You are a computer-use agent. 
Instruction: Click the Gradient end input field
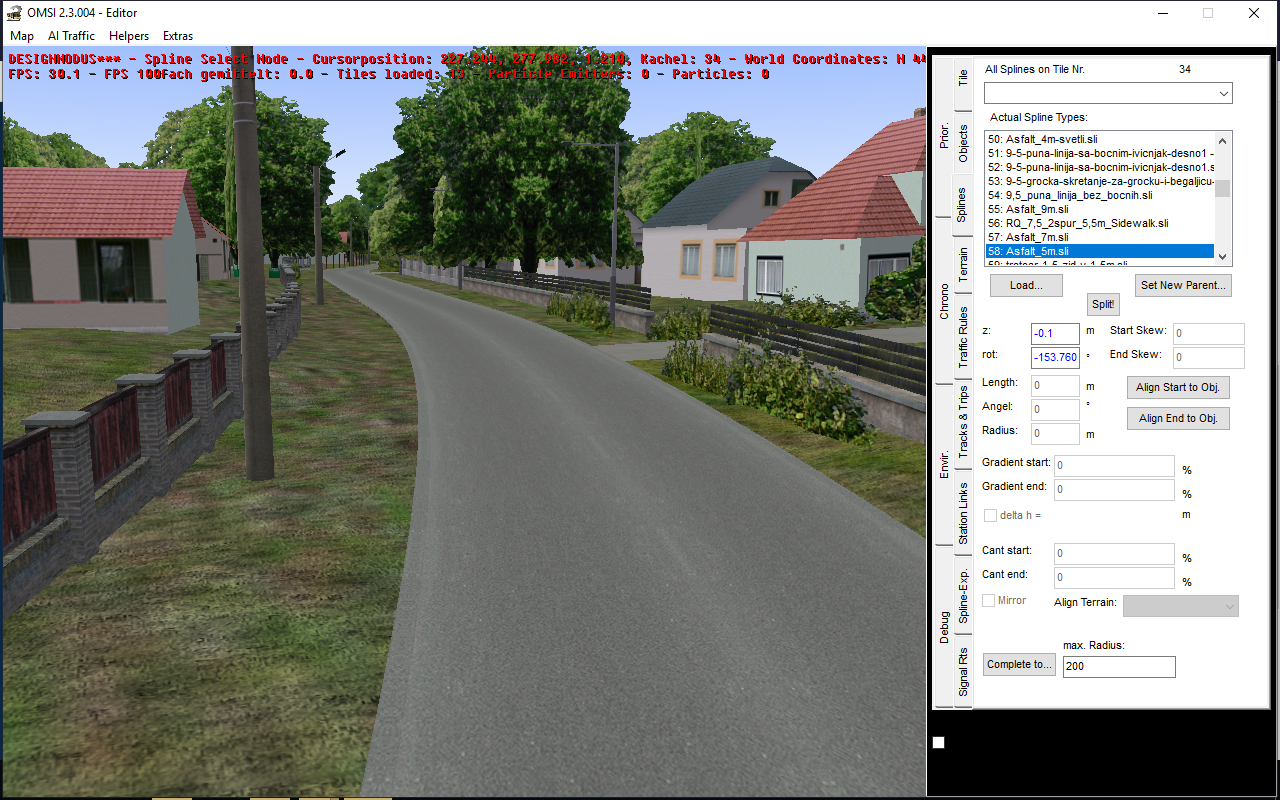pos(1114,490)
